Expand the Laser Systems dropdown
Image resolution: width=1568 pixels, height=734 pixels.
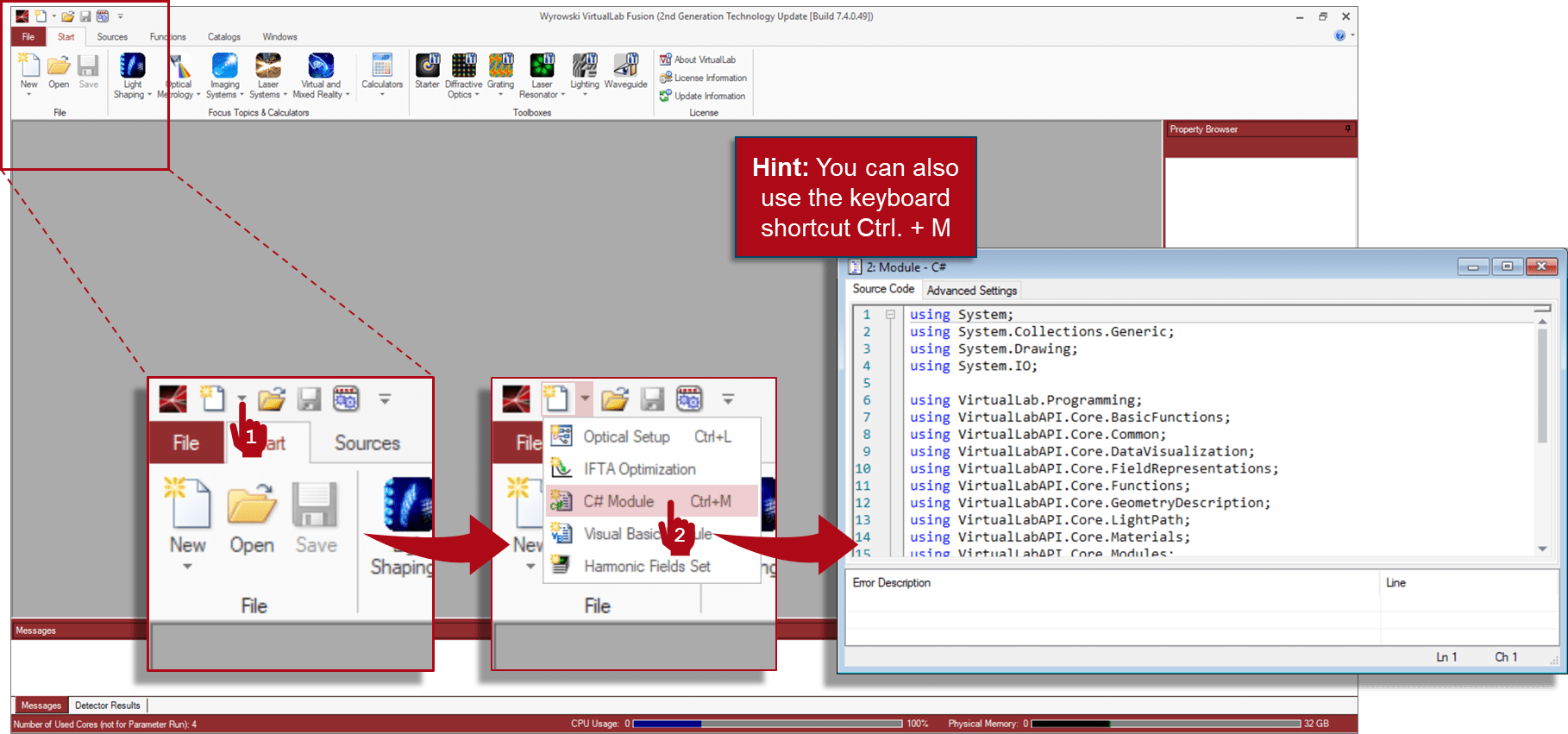click(x=285, y=95)
